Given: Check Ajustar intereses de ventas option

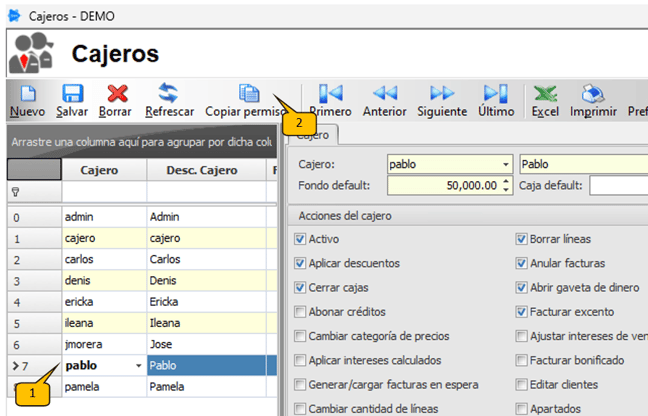Looking at the screenshot, I should tap(522, 336).
